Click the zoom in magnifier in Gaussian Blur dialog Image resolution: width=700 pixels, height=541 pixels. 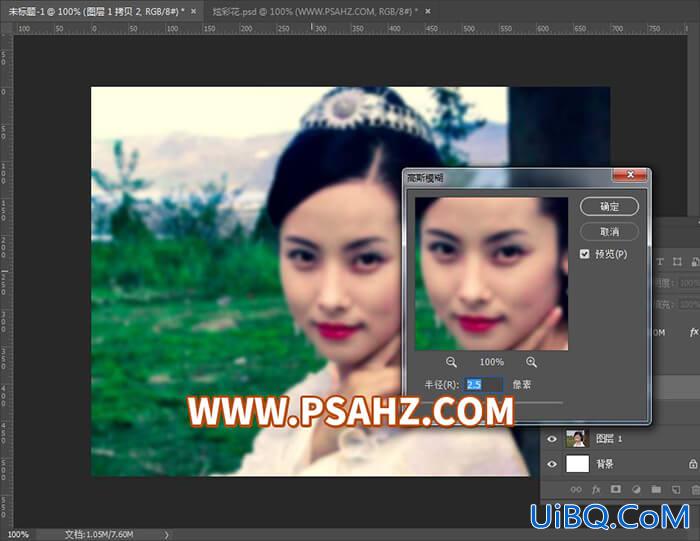point(531,362)
